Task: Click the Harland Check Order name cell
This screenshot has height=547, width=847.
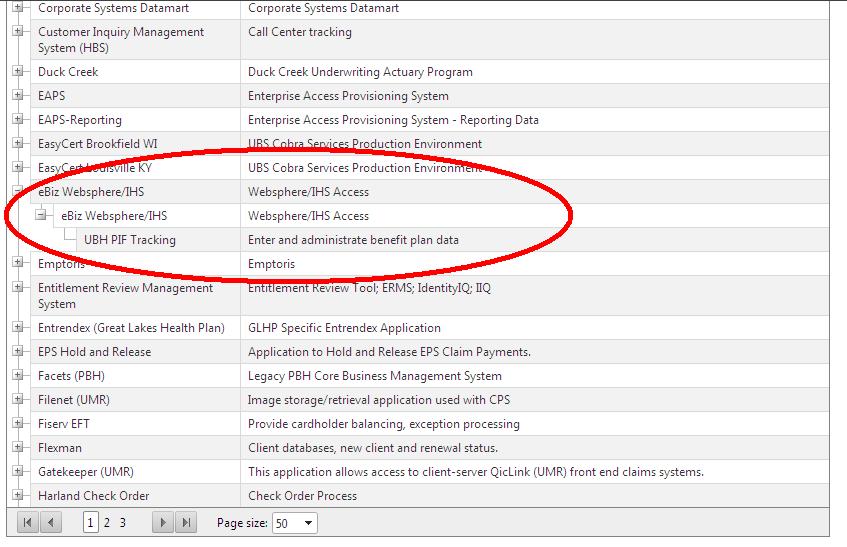Action: (135, 495)
